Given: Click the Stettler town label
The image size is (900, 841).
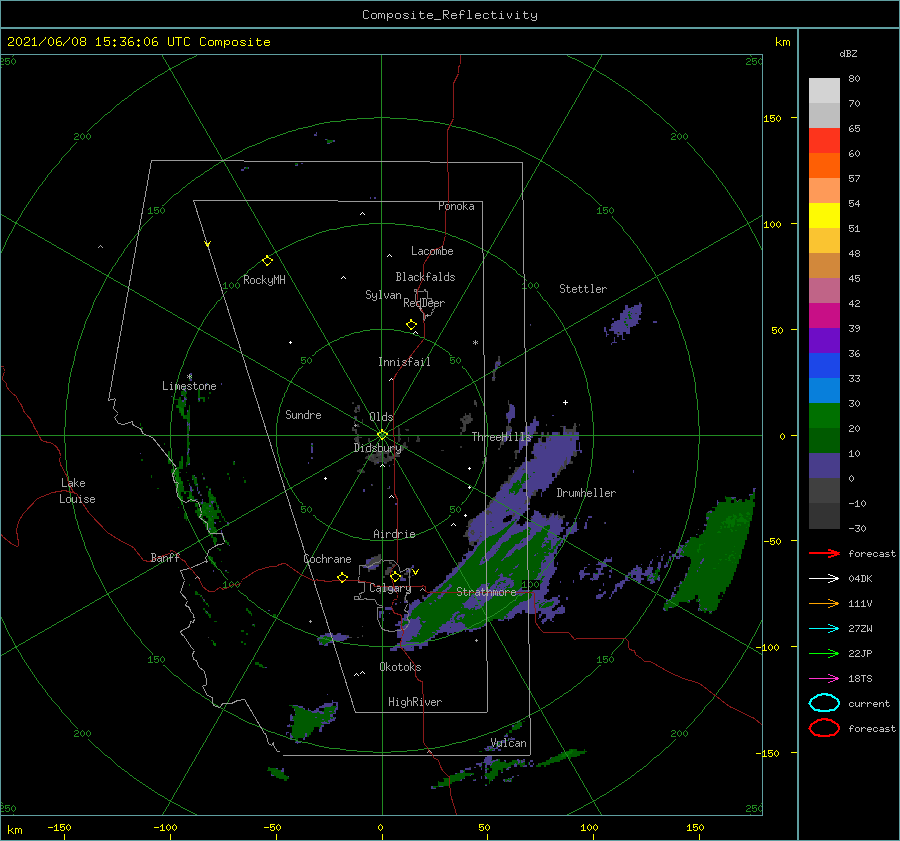Looking at the screenshot, I should (x=583, y=289).
